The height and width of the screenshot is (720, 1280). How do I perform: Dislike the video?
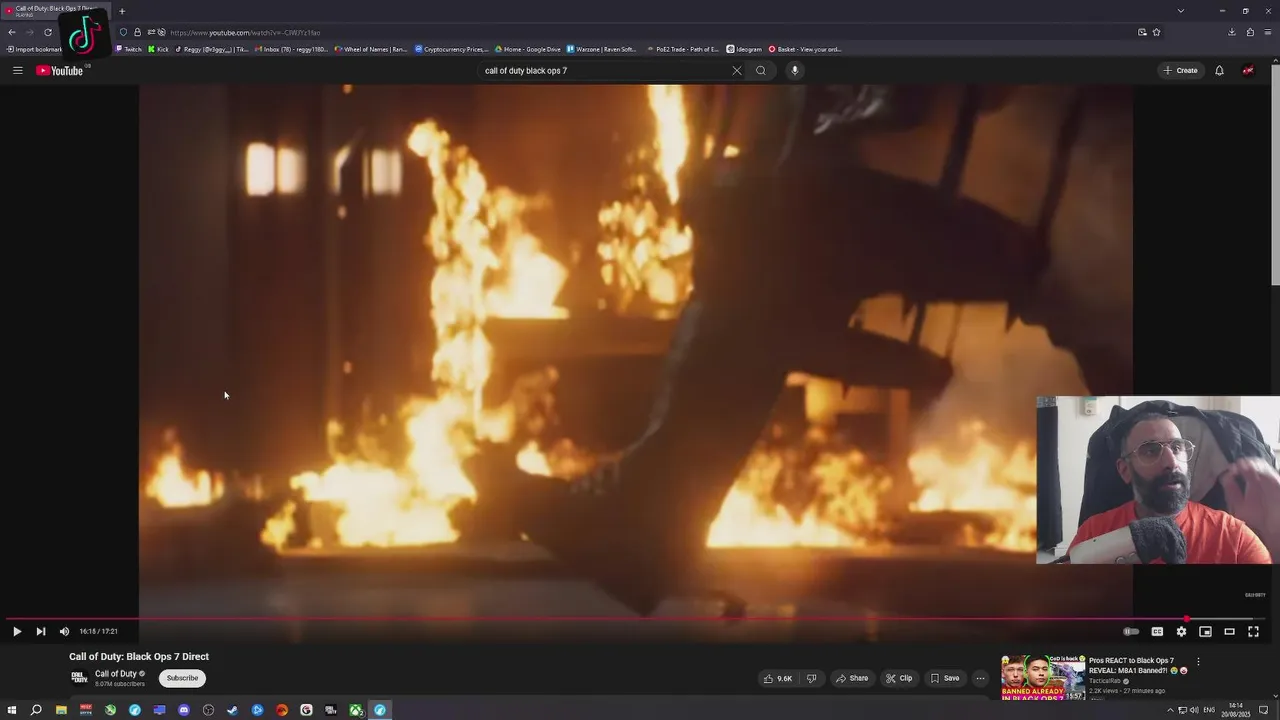[x=811, y=678]
